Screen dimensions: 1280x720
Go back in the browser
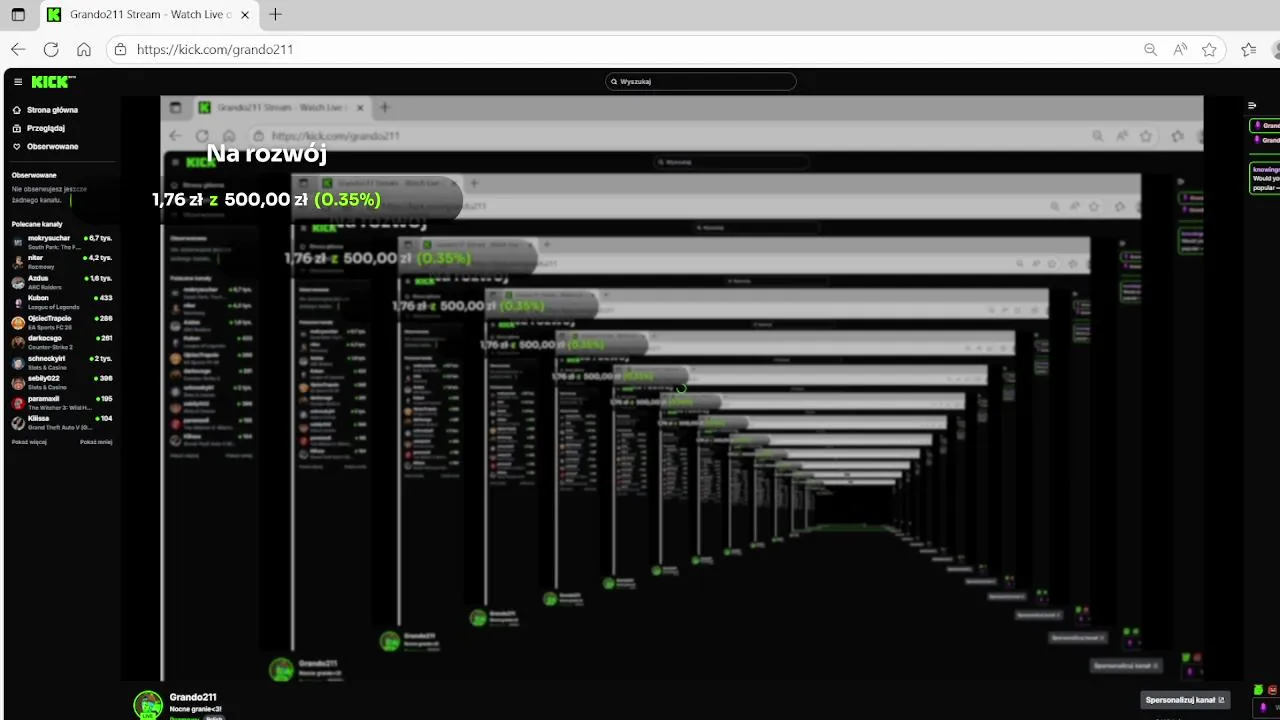click(18, 49)
